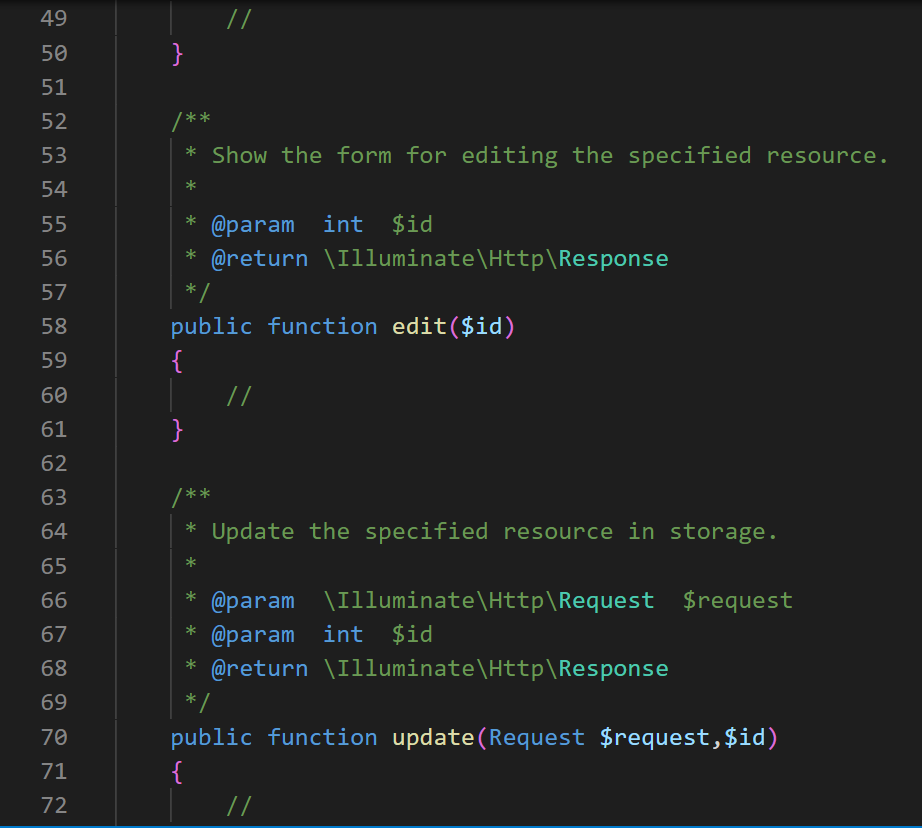Place cursor on the edit function name

click(419, 327)
